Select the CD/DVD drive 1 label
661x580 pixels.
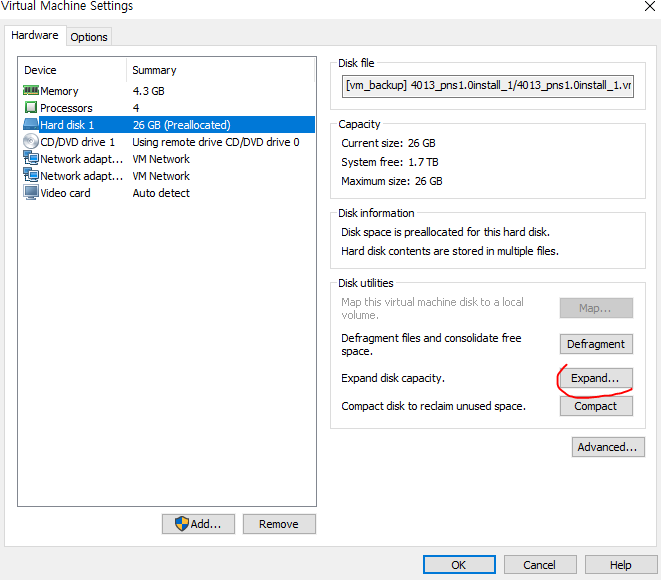pyautogui.click(x=78, y=142)
